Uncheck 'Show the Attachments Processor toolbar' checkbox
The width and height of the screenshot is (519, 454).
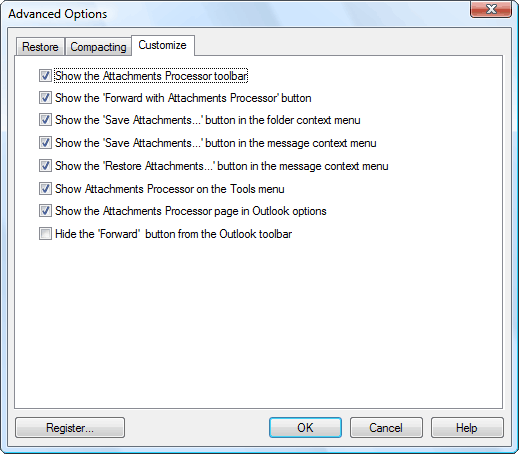45,75
